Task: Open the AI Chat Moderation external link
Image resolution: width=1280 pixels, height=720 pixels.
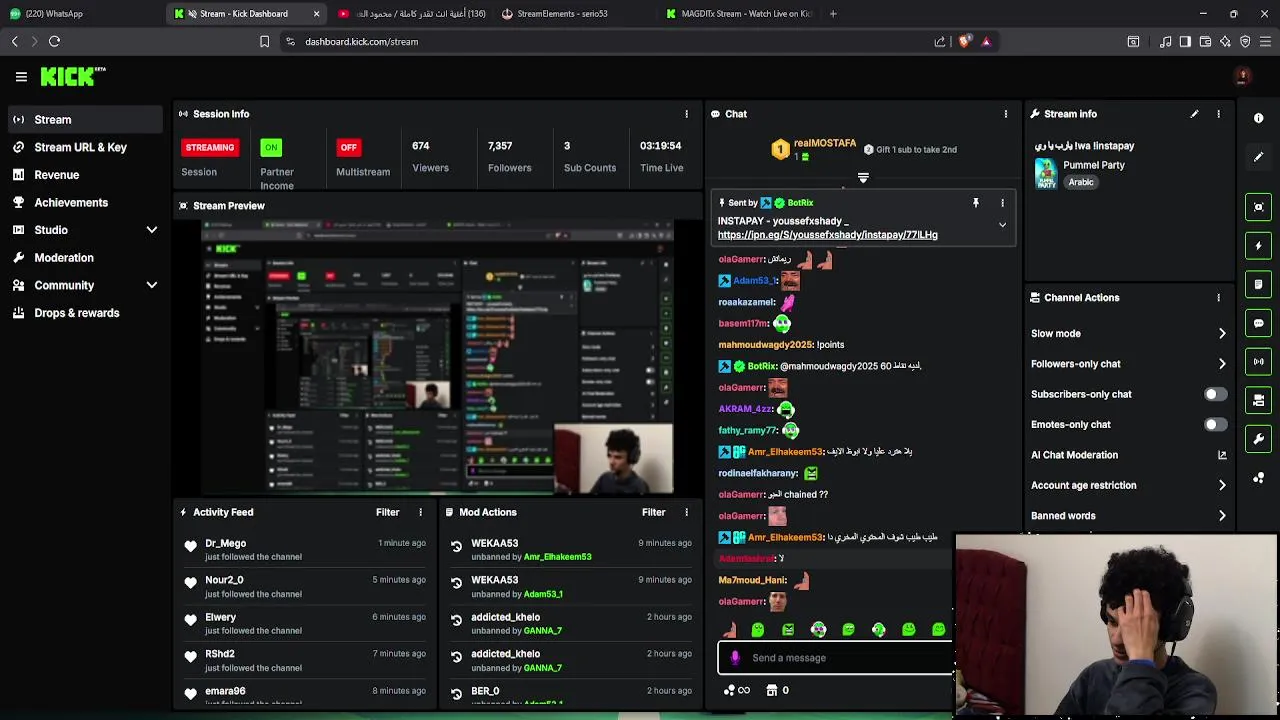Action: click(1222, 455)
